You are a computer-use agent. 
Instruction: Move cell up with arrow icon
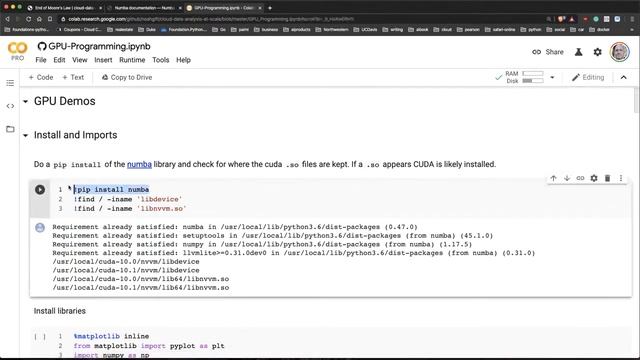coord(553,178)
